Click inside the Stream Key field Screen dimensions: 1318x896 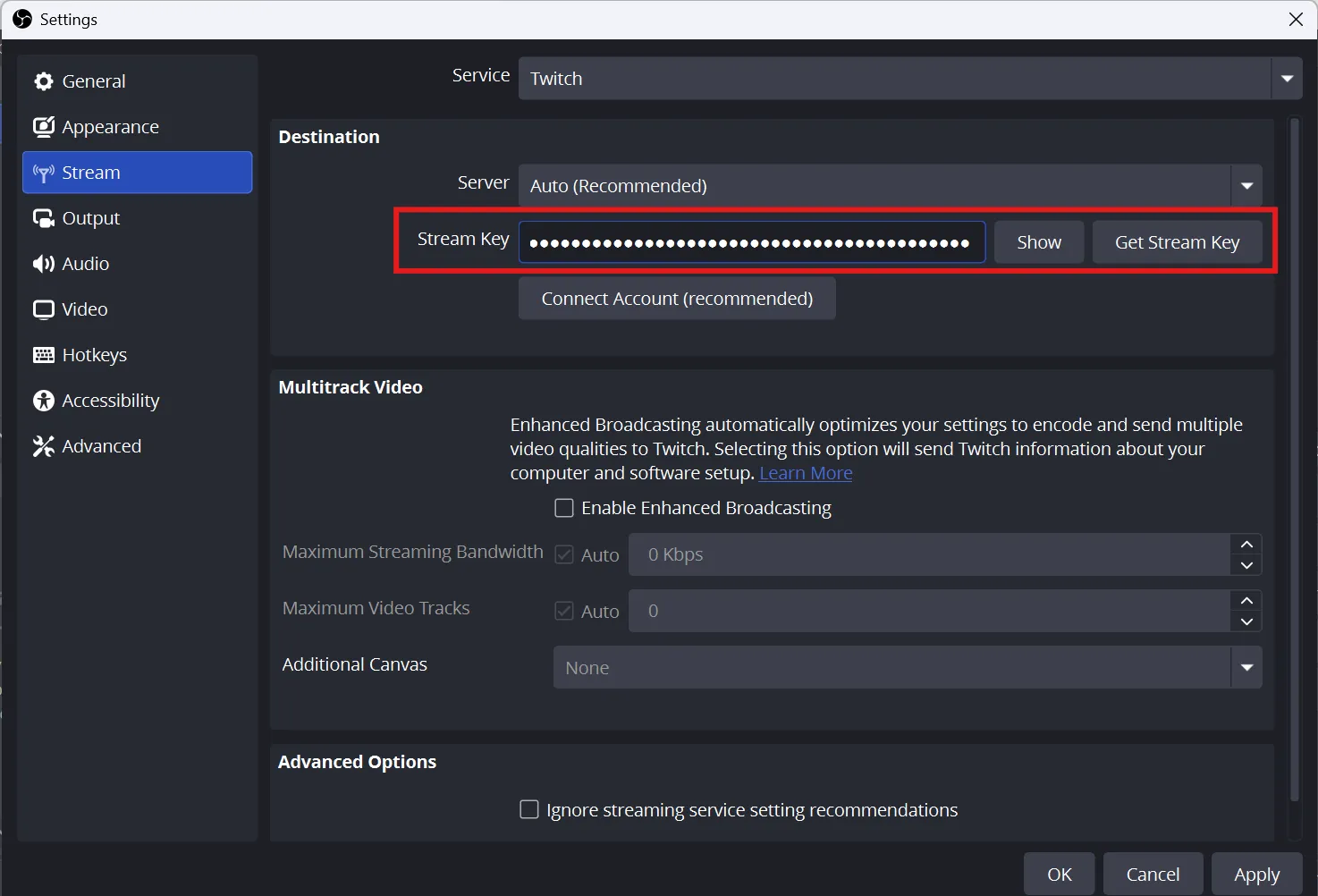coord(751,242)
